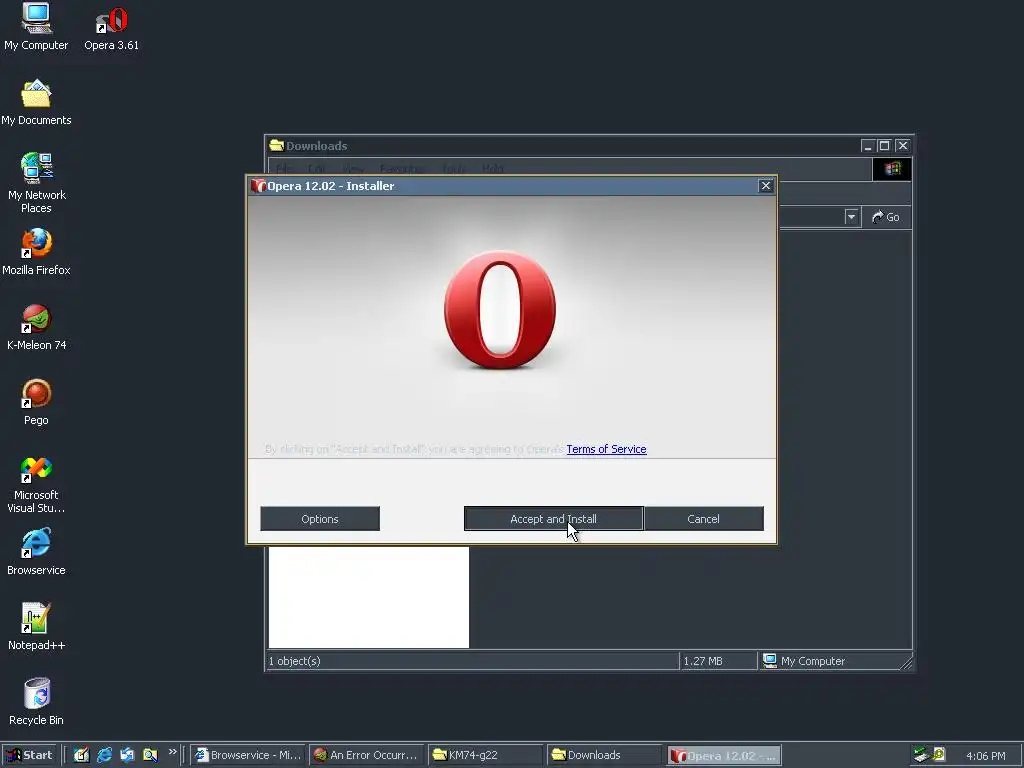The height and width of the screenshot is (768, 1024).
Task: Open the Start menu
Action: [x=29, y=756]
